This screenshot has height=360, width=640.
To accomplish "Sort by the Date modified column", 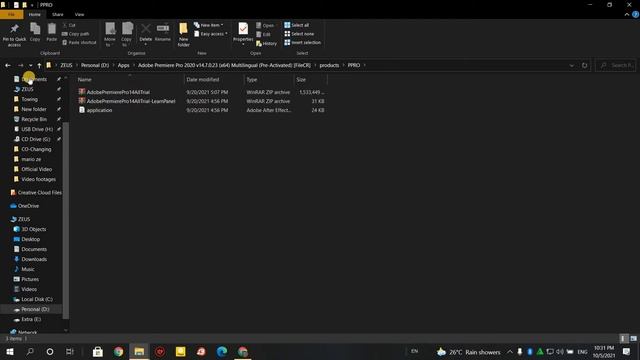I will [214, 80].
